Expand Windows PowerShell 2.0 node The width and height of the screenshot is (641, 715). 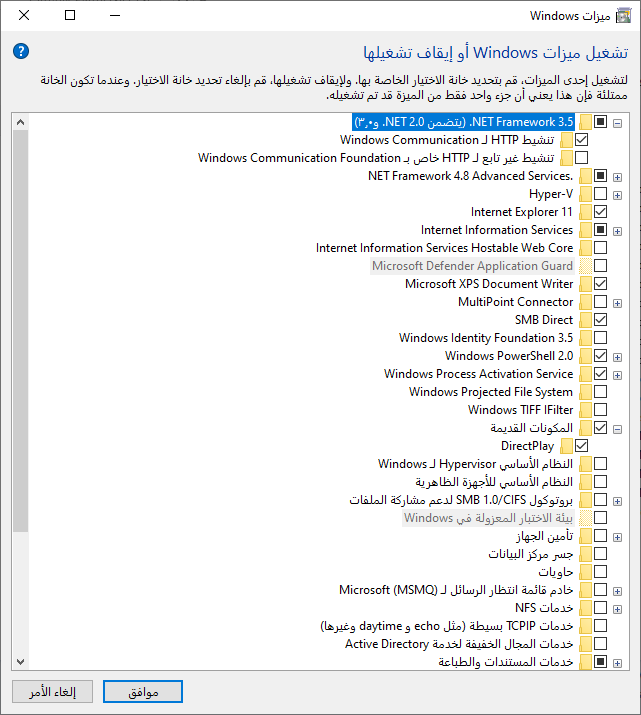click(617, 358)
